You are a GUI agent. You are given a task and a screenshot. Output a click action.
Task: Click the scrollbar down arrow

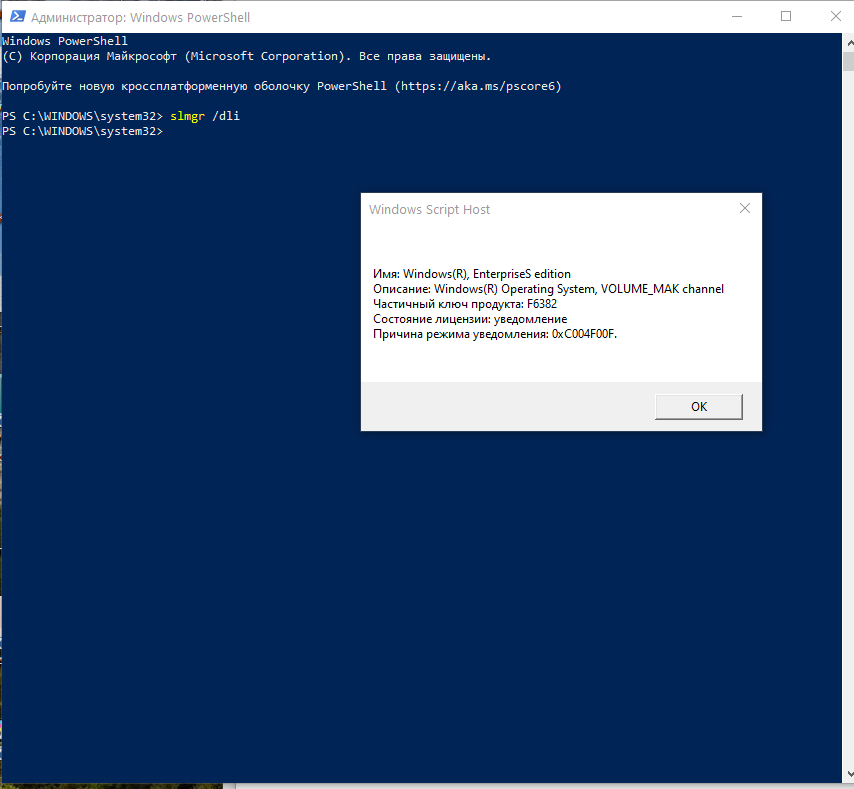(x=849, y=774)
